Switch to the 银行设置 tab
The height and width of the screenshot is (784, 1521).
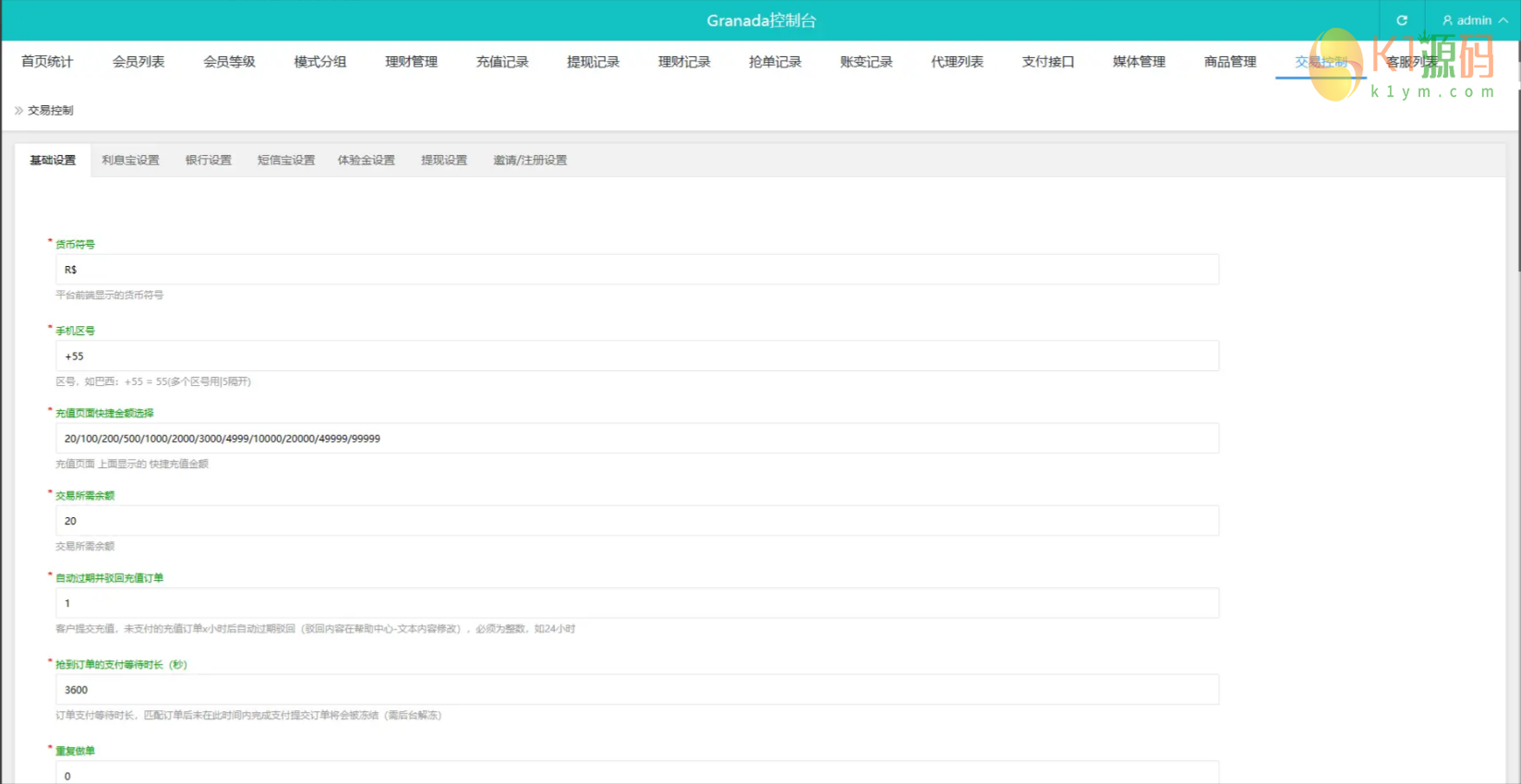(209, 161)
